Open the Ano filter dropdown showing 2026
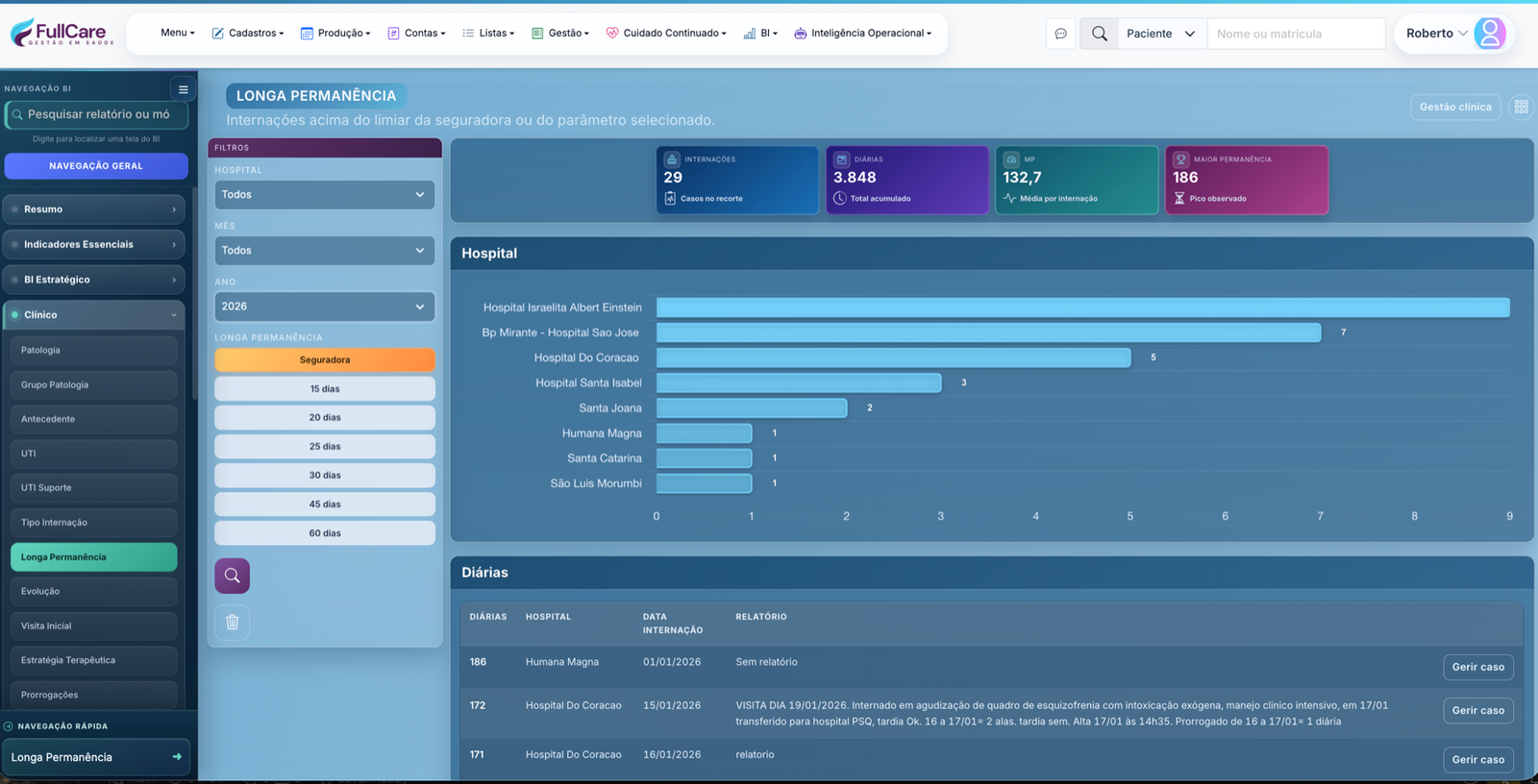This screenshot has height=784, width=1538. 325,306
